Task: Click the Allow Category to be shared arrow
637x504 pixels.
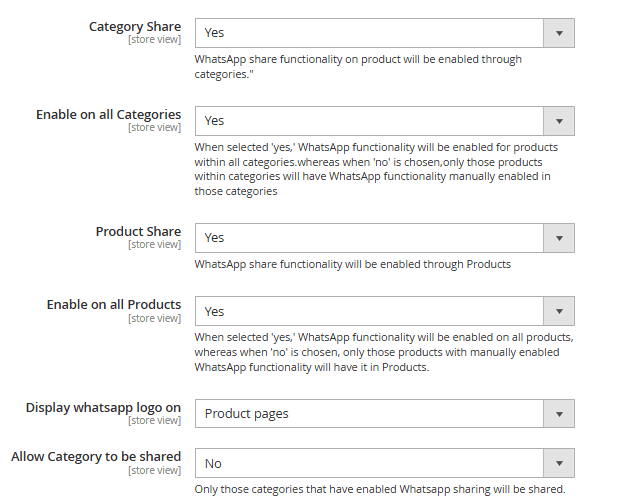Action: [558, 463]
